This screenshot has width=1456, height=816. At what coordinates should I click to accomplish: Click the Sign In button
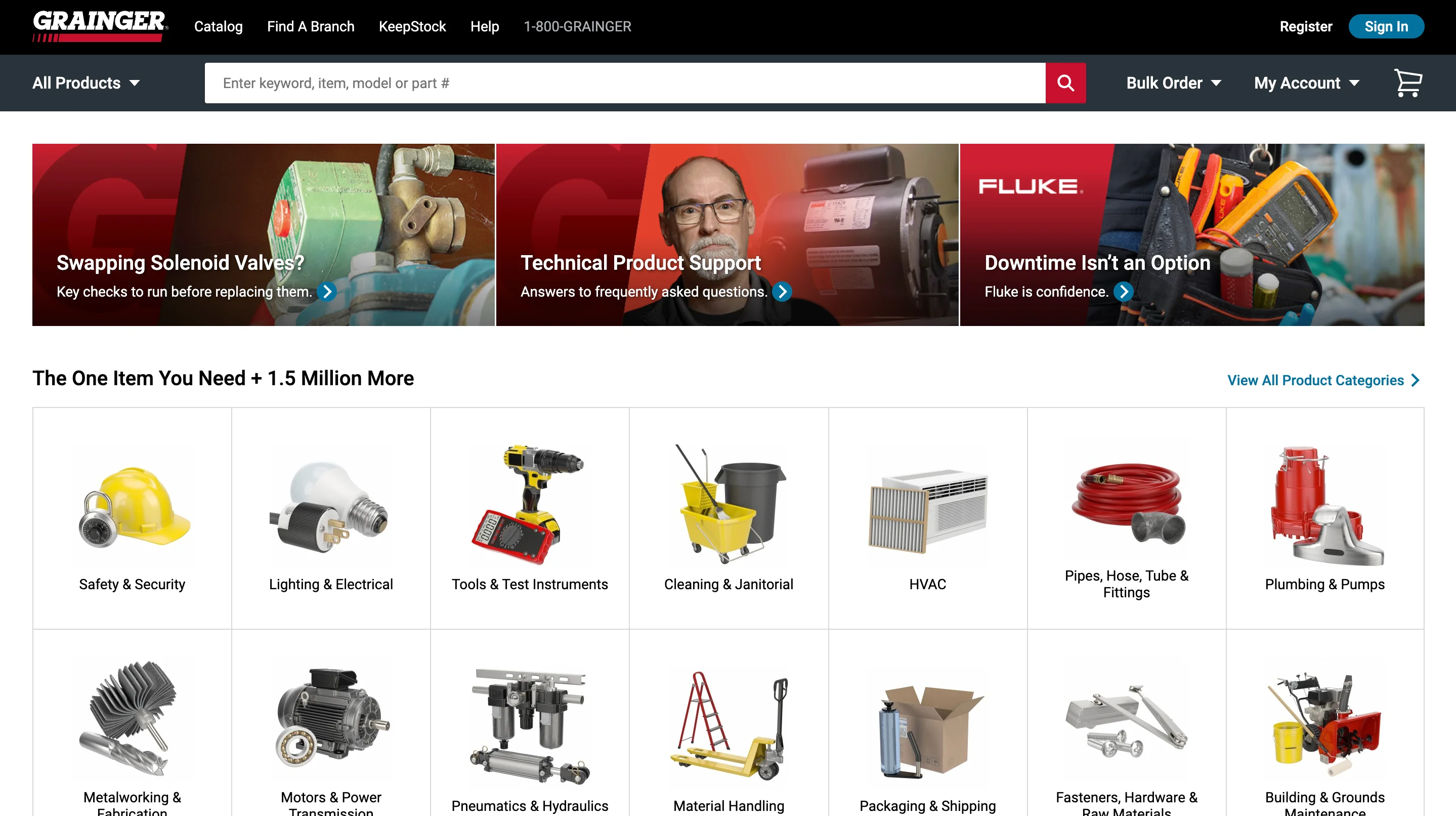coord(1386,27)
